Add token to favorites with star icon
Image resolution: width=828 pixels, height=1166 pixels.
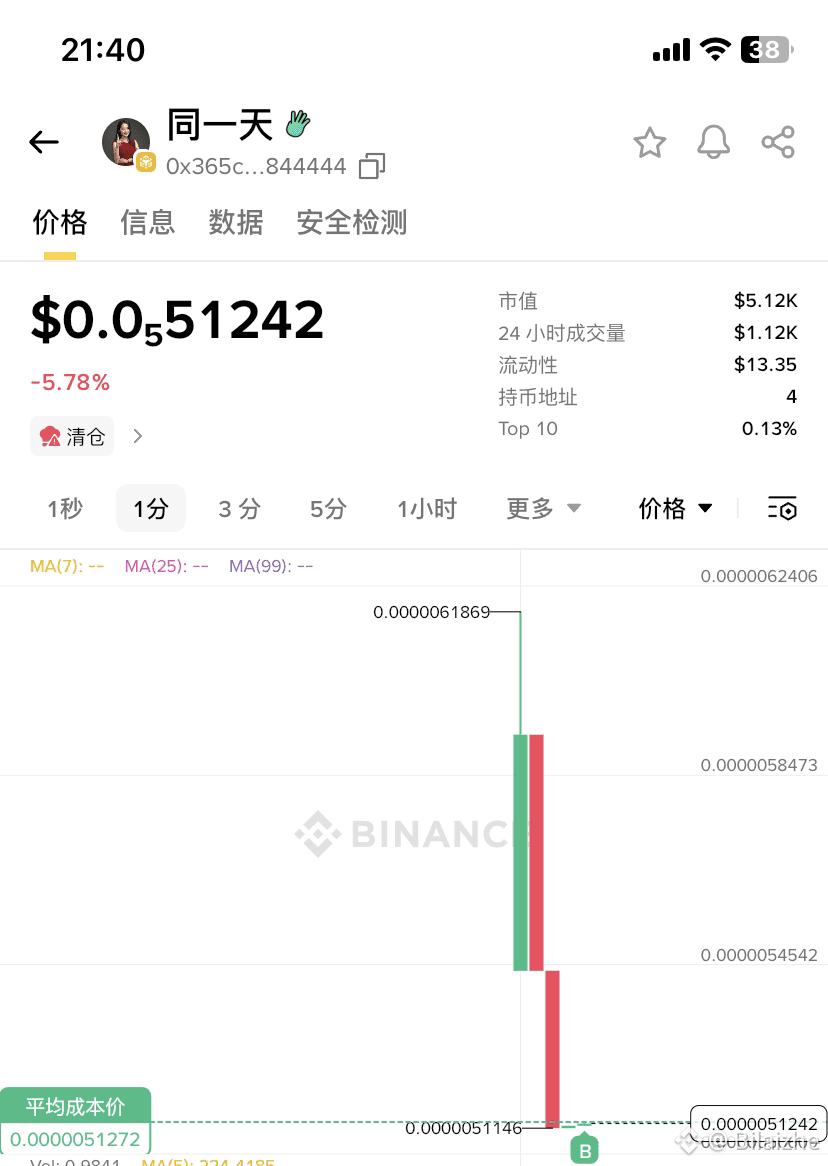[650, 143]
